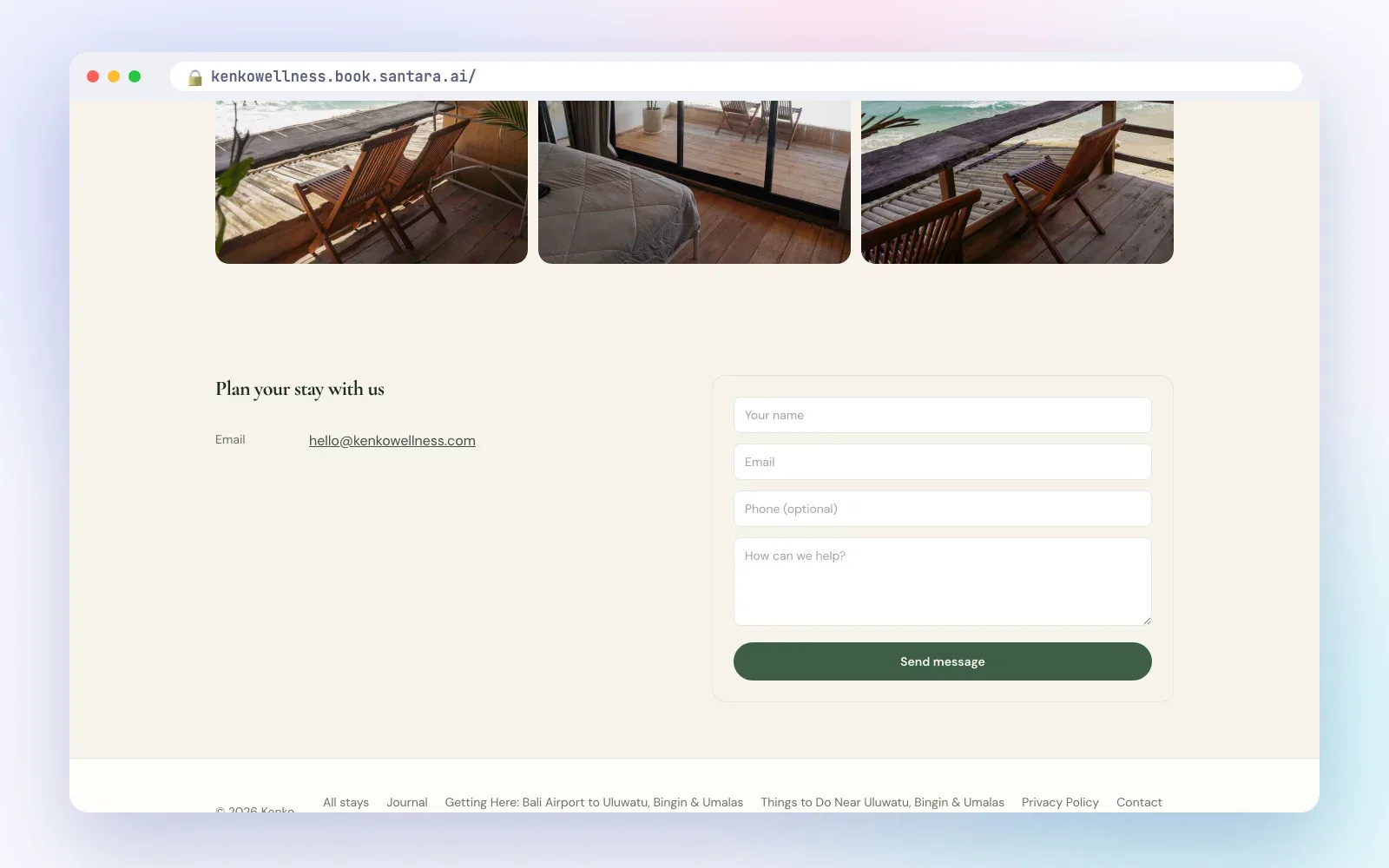1389x868 pixels.
Task: Click the yellow minimize window button
Action: click(114, 76)
